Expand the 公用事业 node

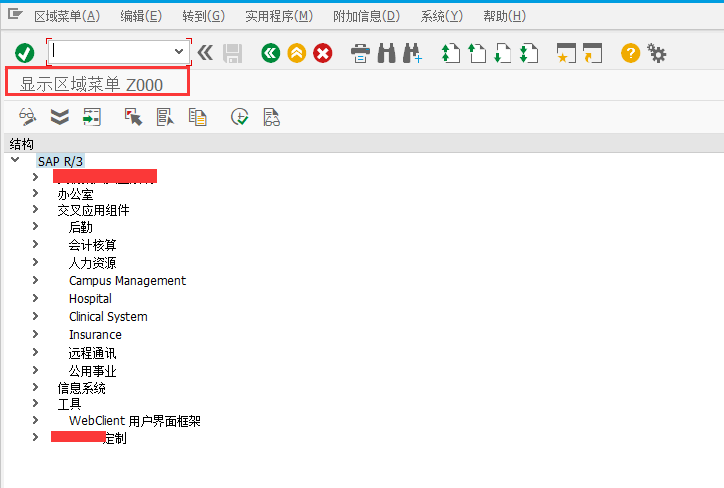point(35,370)
